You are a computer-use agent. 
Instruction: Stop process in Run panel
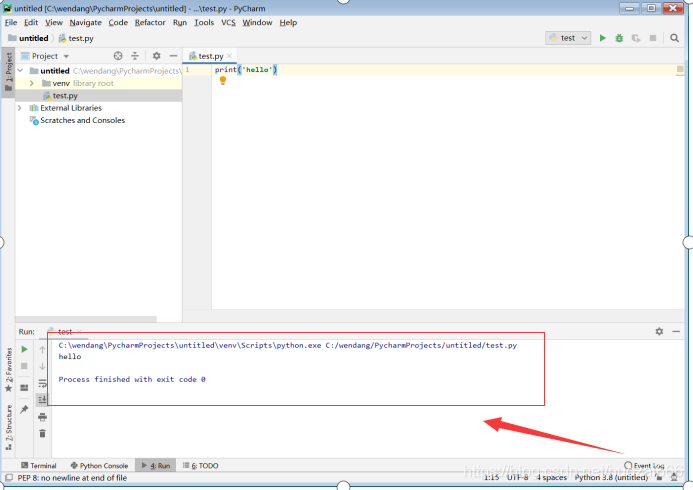tap(24, 366)
